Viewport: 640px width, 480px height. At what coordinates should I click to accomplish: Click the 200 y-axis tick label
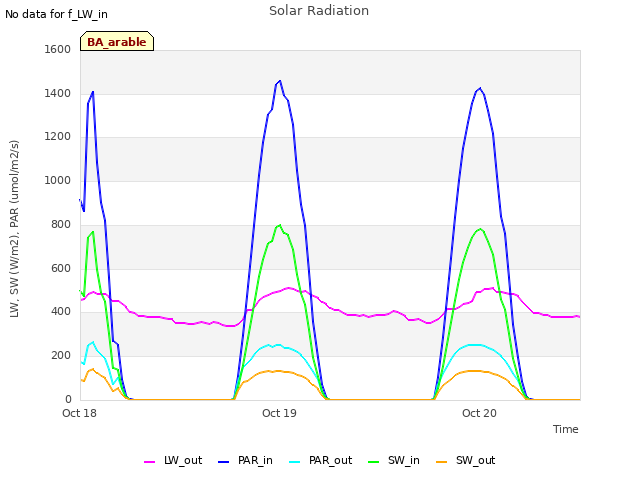(61, 356)
